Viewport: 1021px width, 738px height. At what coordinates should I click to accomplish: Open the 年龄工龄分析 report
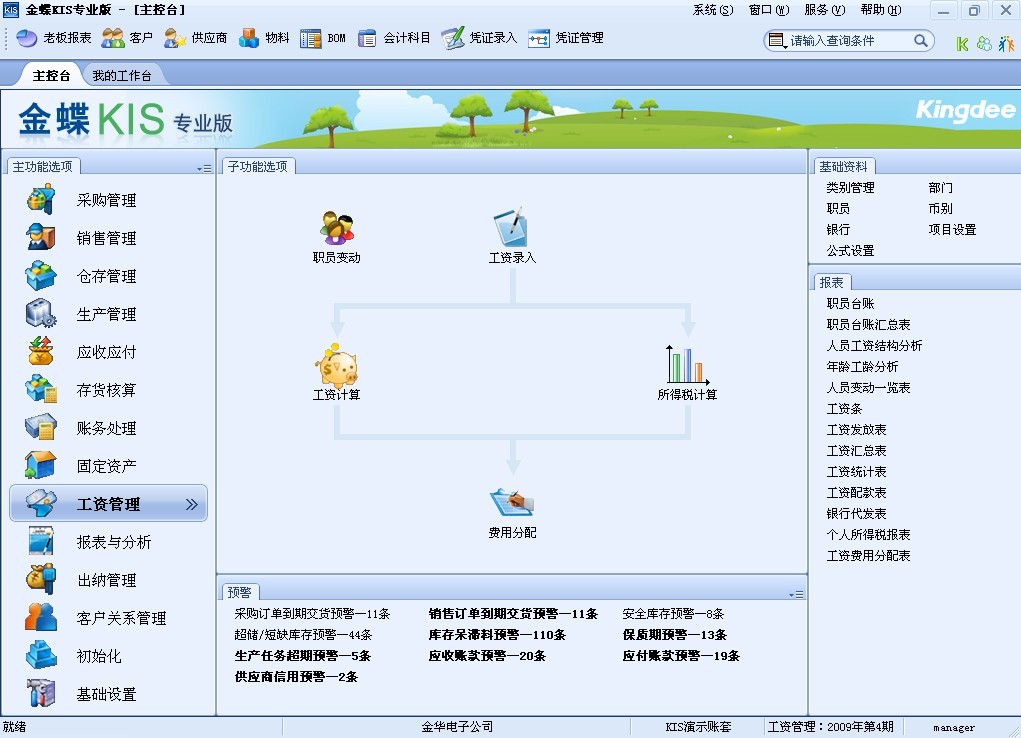click(862, 367)
